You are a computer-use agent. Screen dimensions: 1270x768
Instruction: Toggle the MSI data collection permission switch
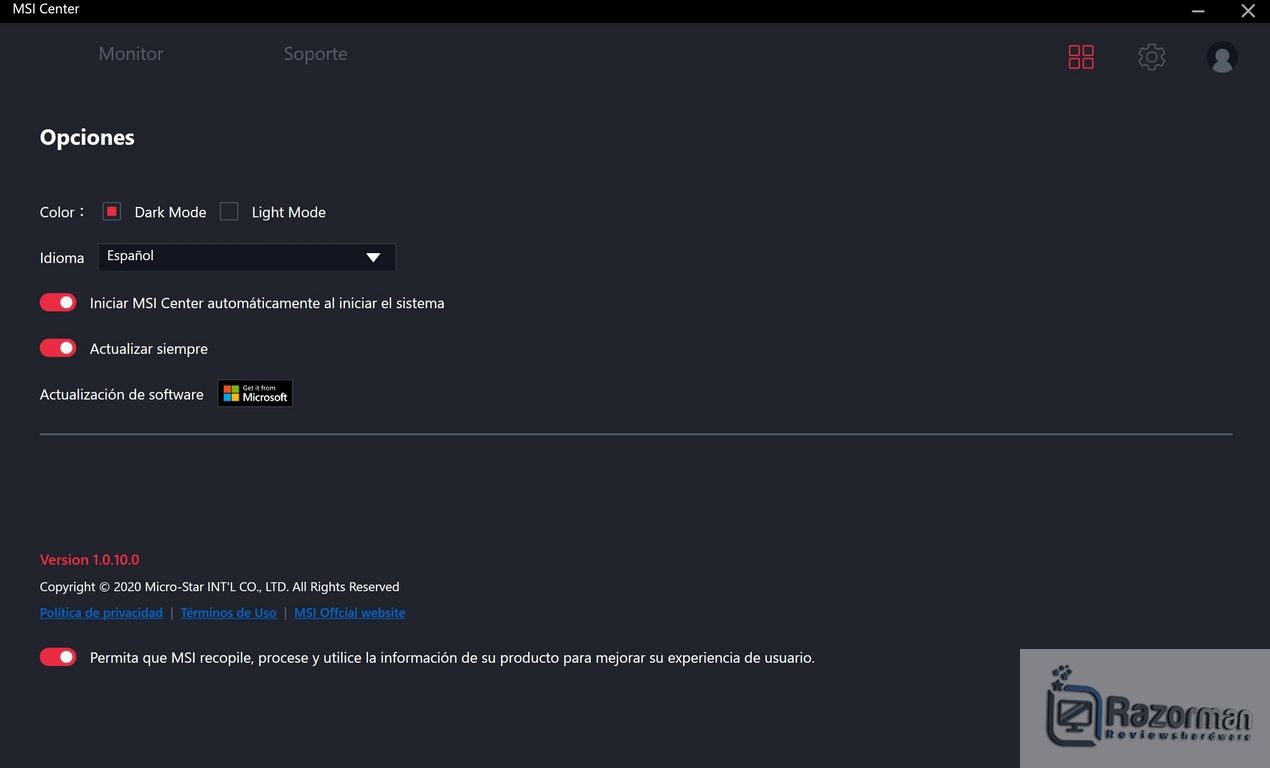tap(58, 657)
